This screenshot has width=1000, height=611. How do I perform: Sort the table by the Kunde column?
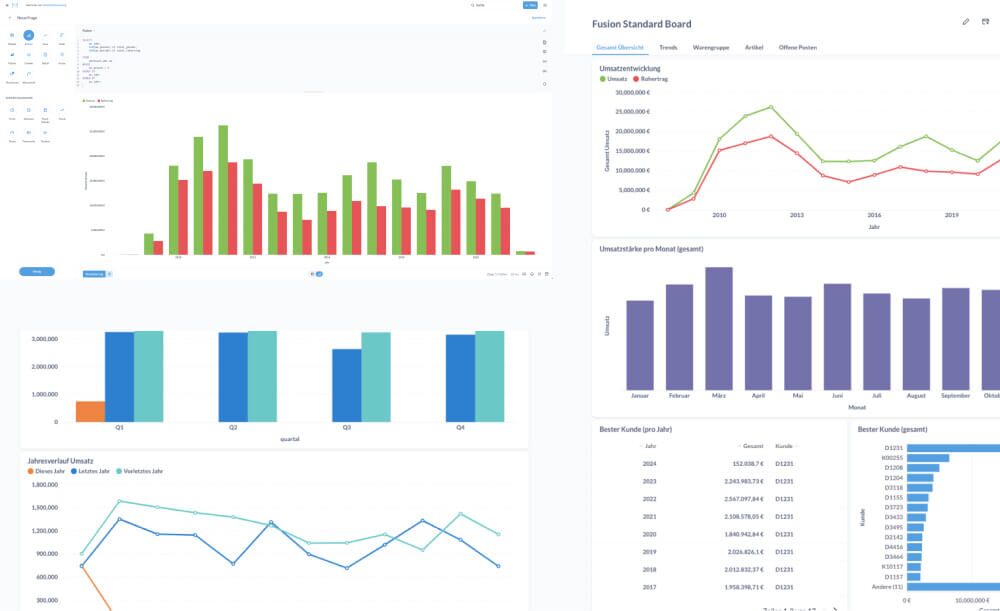click(784, 446)
